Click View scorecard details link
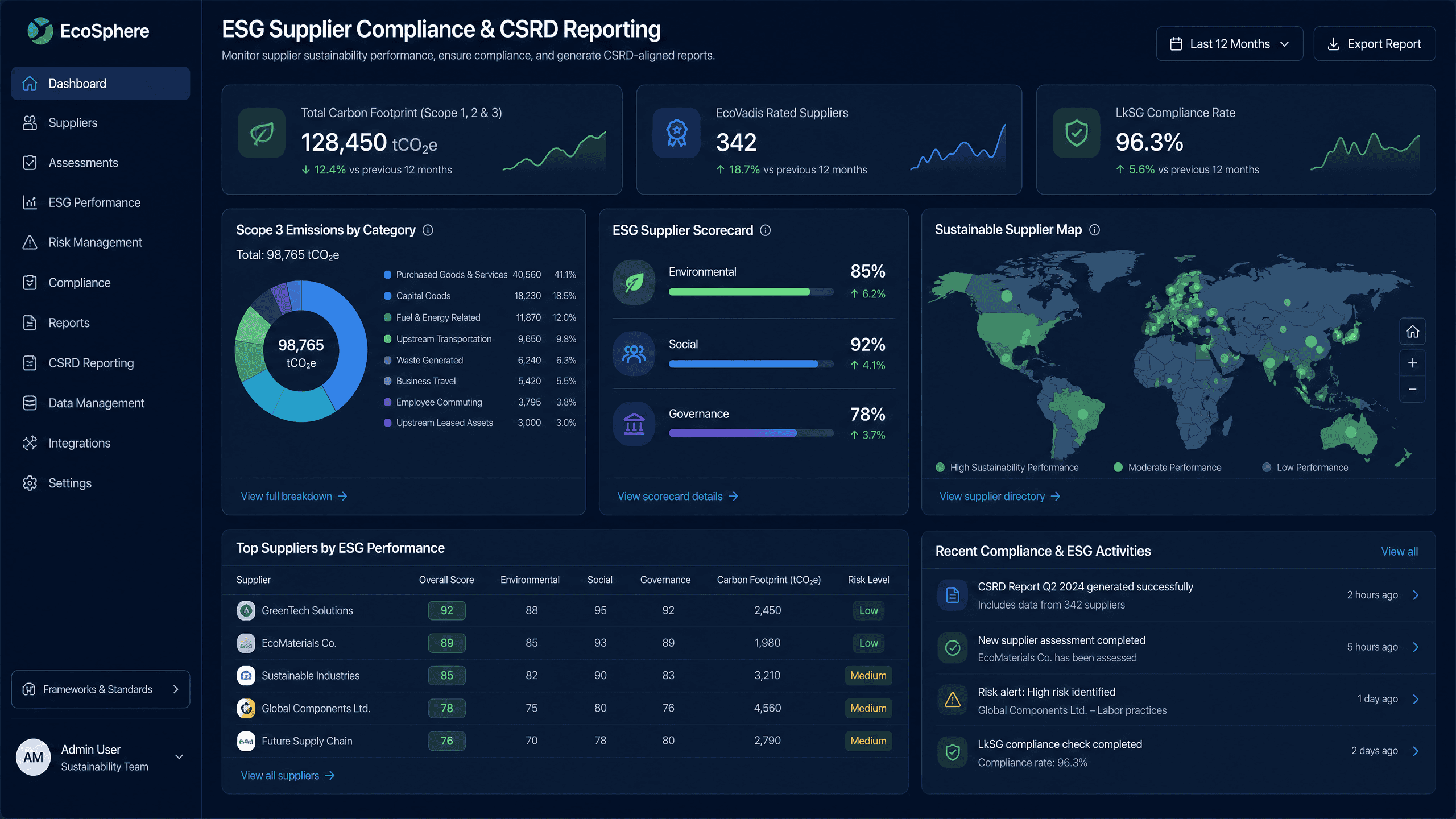1456x819 pixels. (677, 496)
